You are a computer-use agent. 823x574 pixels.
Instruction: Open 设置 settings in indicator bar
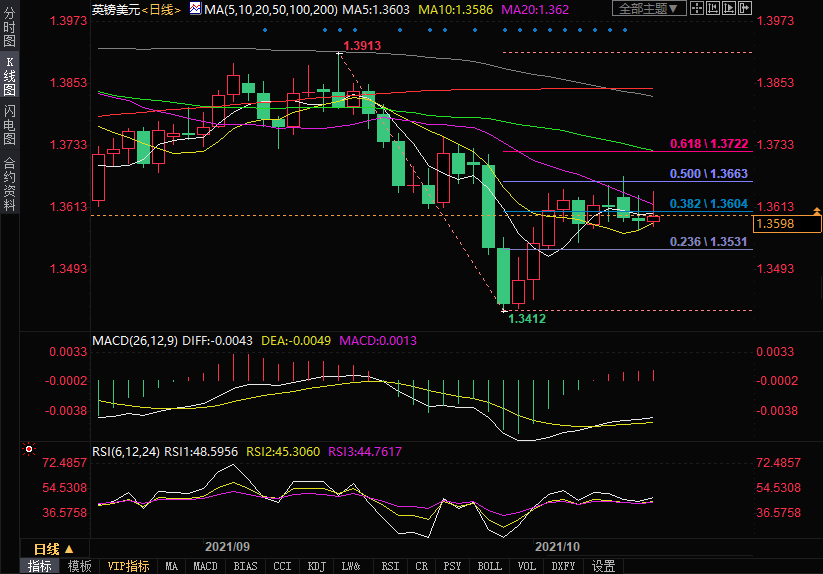click(603, 566)
